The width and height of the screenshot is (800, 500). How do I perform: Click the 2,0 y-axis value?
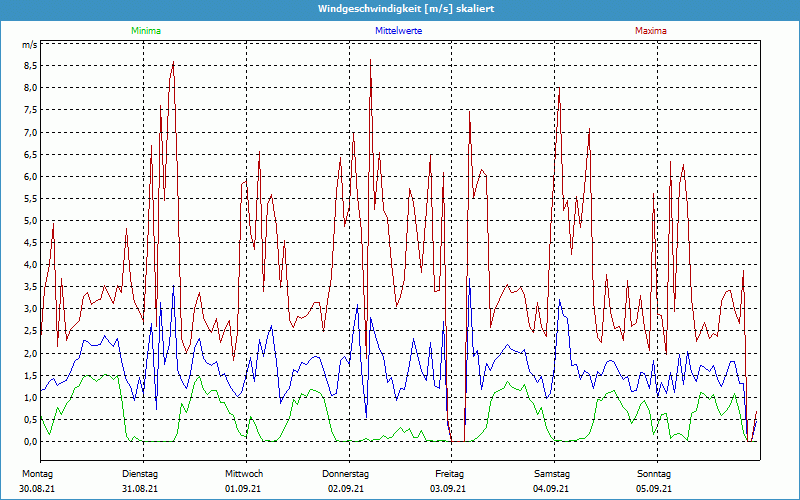pyautogui.click(x=31, y=353)
